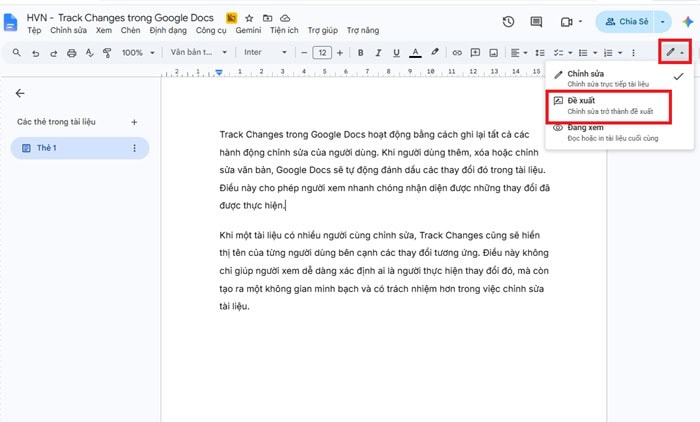700x422 pixels.
Task: Add a new document tab with plus
Action: [x=134, y=122]
